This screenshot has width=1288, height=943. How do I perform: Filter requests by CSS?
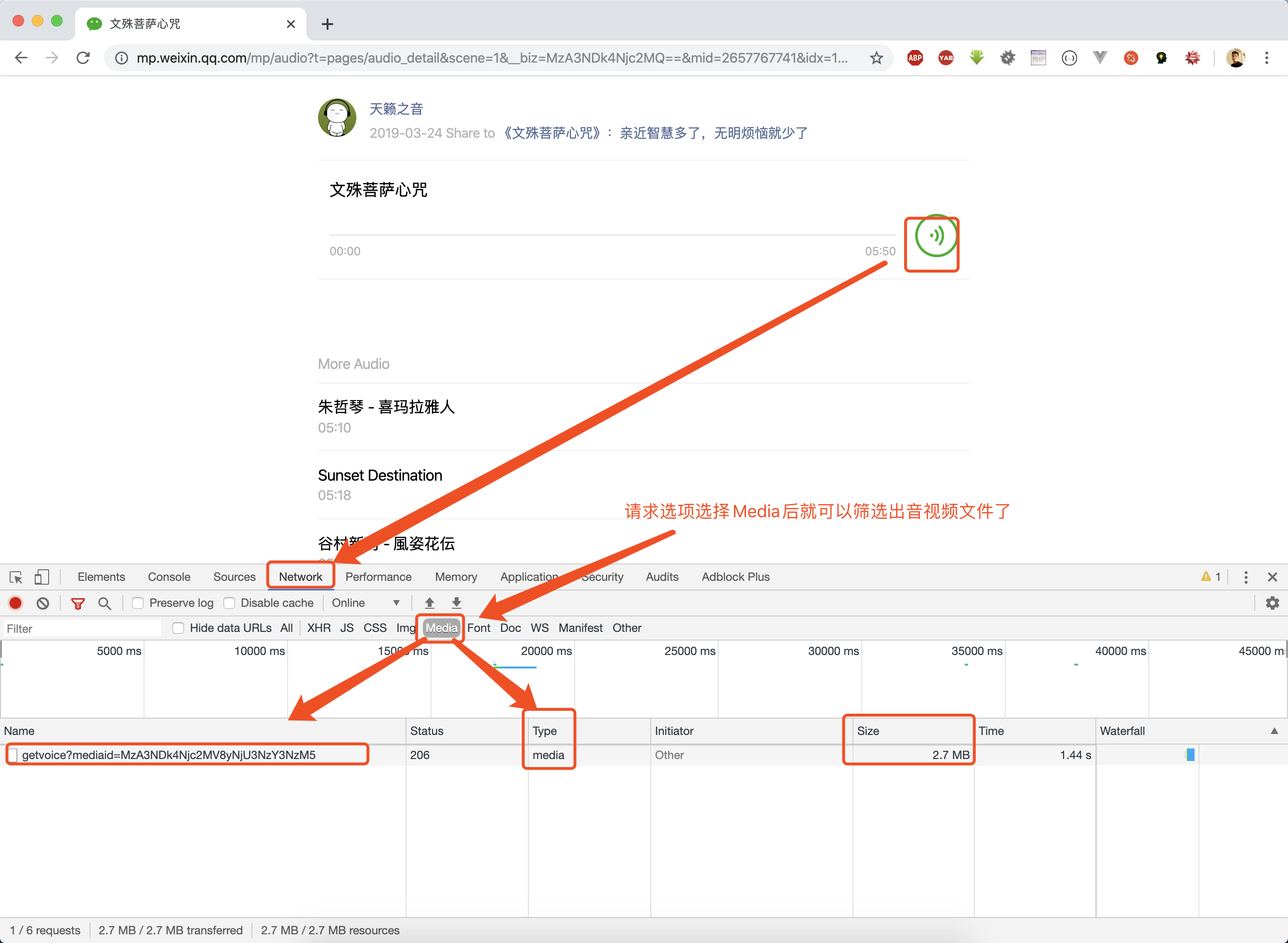coord(375,628)
